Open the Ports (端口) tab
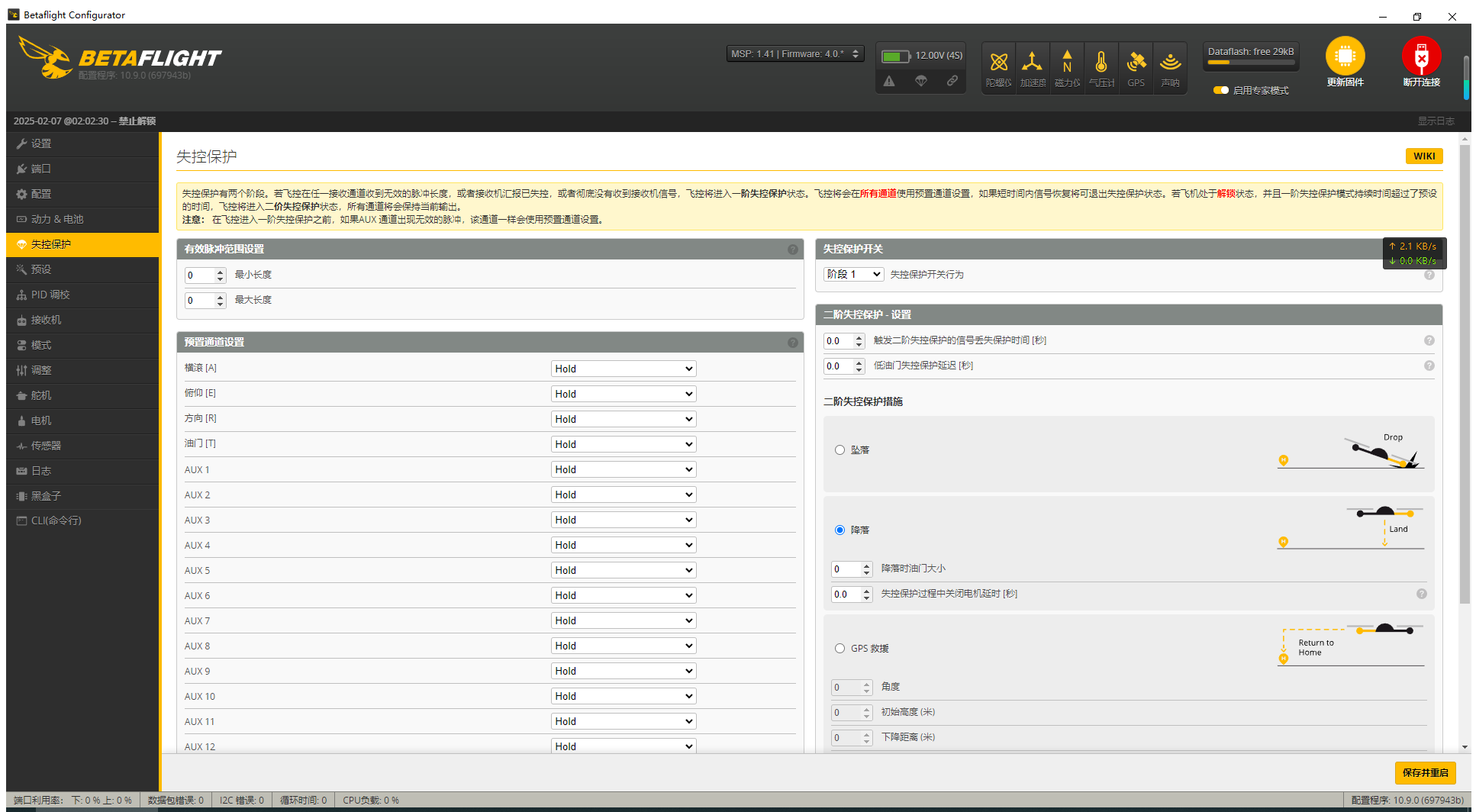 tap(82, 169)
